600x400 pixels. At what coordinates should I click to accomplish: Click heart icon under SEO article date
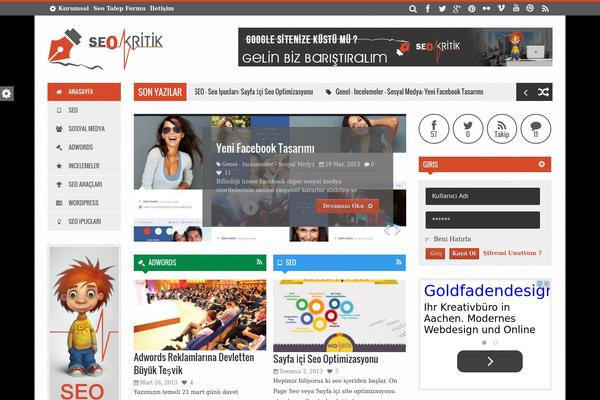(x=330, y=371)
